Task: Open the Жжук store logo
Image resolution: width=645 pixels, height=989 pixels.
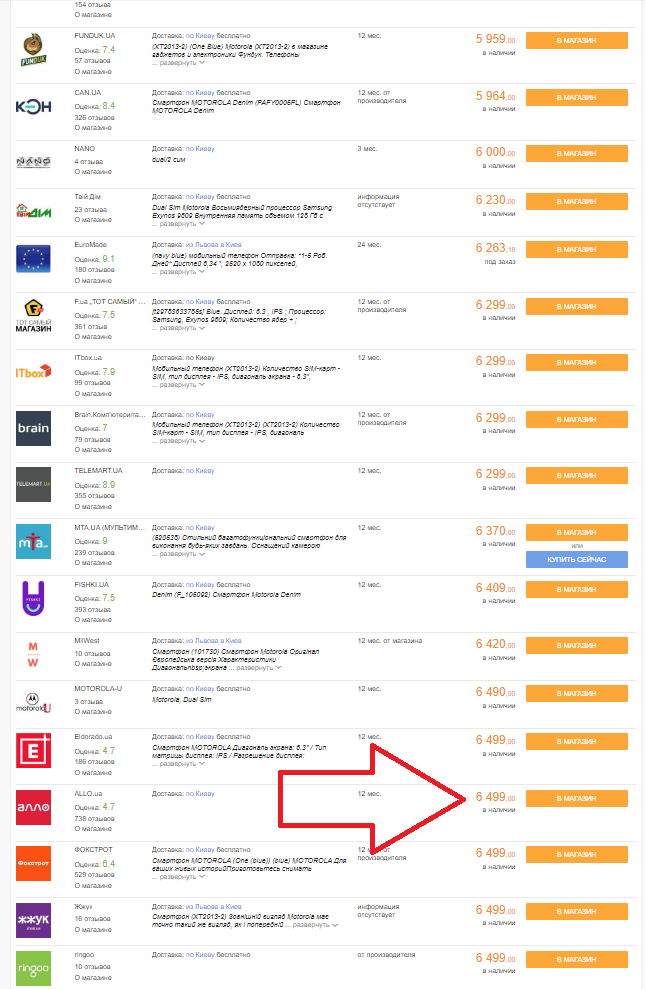Action: 33,920
